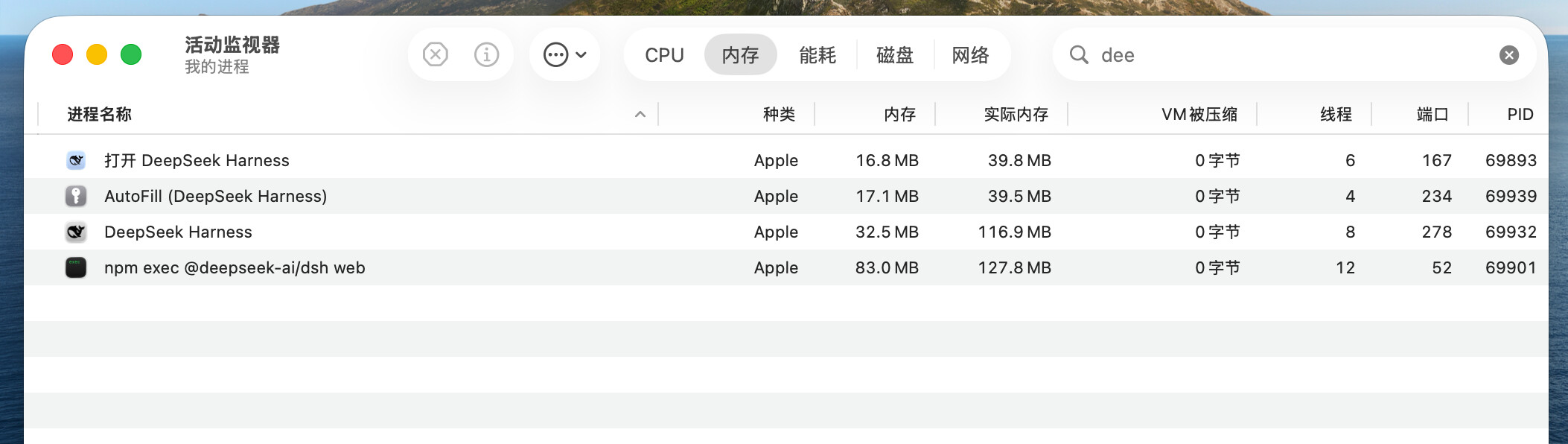Viewport: 1568px width, 444px height.
Task: Click the yellow minimize window button
Action: 97,54
